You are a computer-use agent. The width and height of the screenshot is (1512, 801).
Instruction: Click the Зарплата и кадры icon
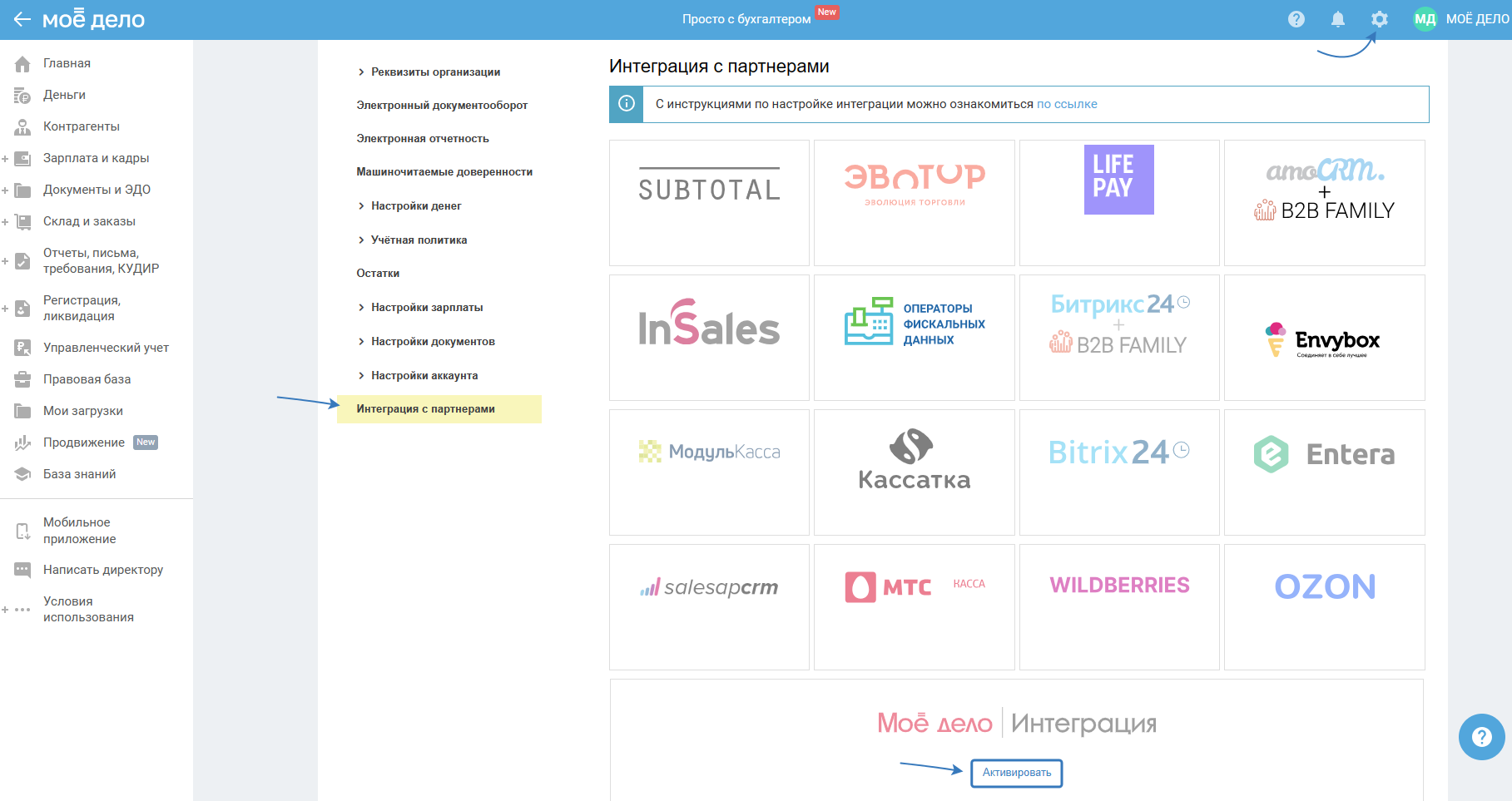coord(22,159)
